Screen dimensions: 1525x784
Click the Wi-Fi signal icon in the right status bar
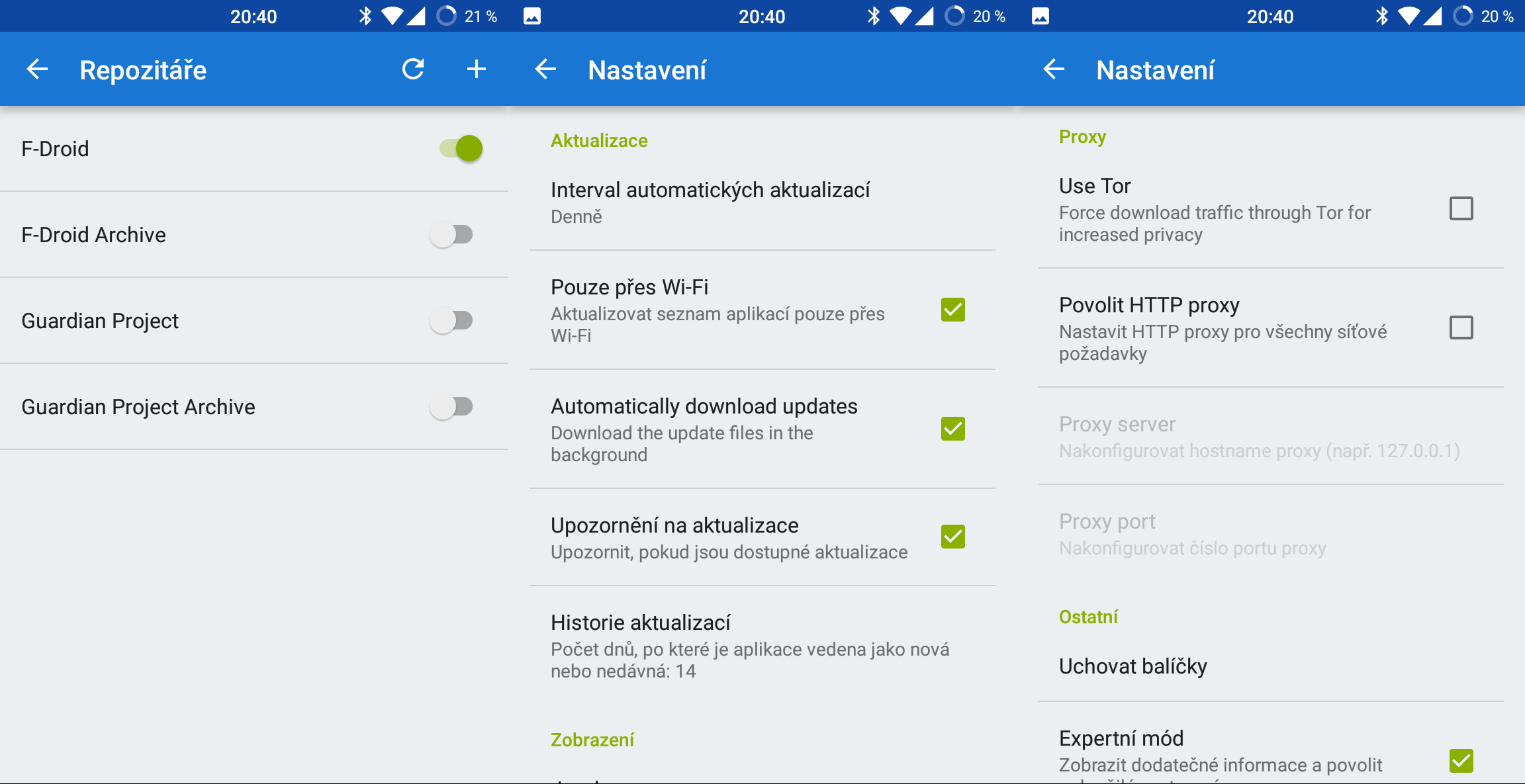(1409, 16)
